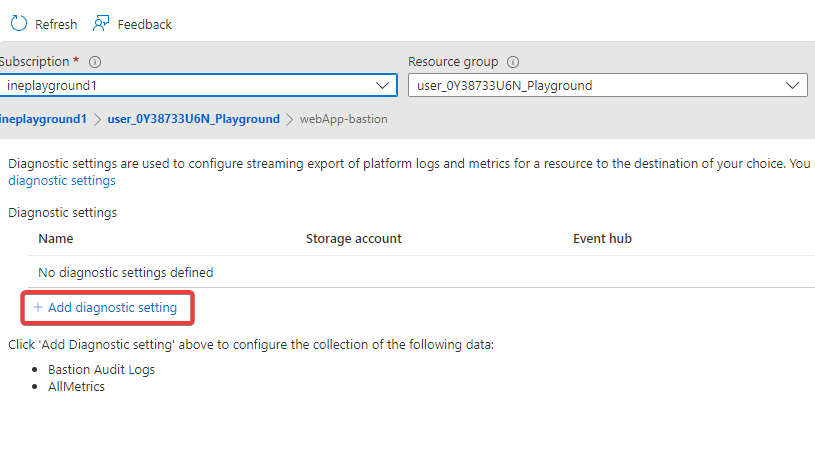Viewport: 815px width, 456px height.
Task: Click the Refresh circular arrow icon
Action: click(x=18, y=23)
